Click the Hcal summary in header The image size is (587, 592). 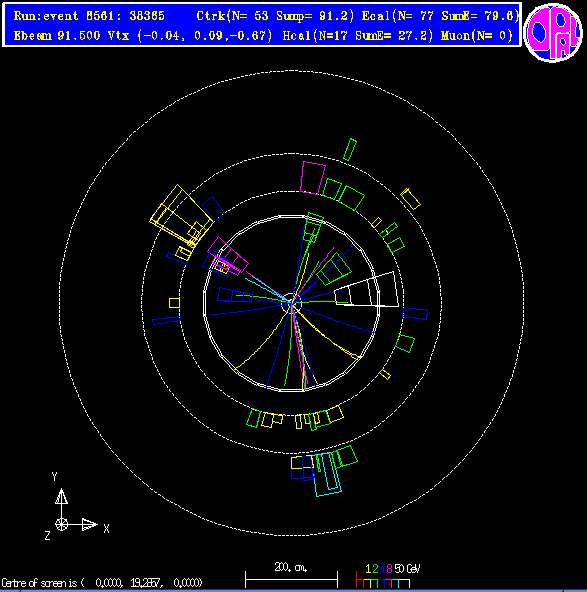pos(357,36)
